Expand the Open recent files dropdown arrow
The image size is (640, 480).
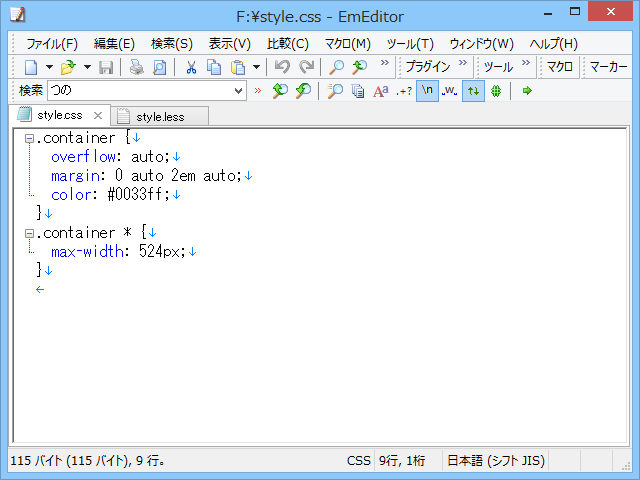click(x=87, y=67)
